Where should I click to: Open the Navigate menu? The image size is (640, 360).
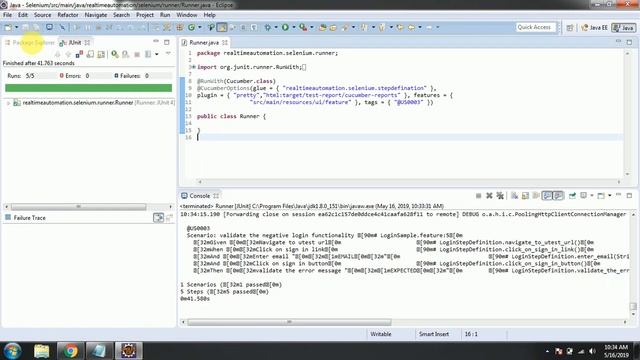[x=96, y=15]
